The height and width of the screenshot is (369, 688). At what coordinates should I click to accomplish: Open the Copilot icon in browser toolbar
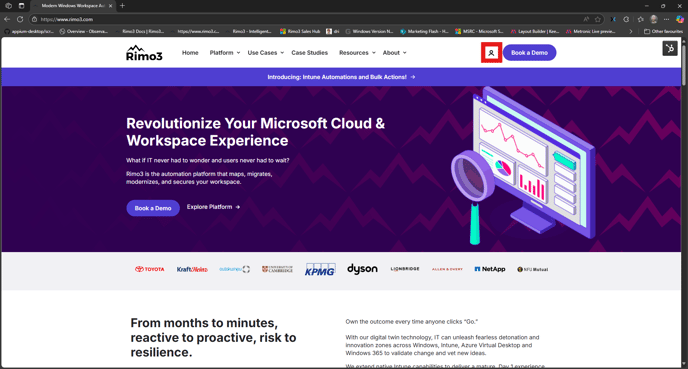680,19
